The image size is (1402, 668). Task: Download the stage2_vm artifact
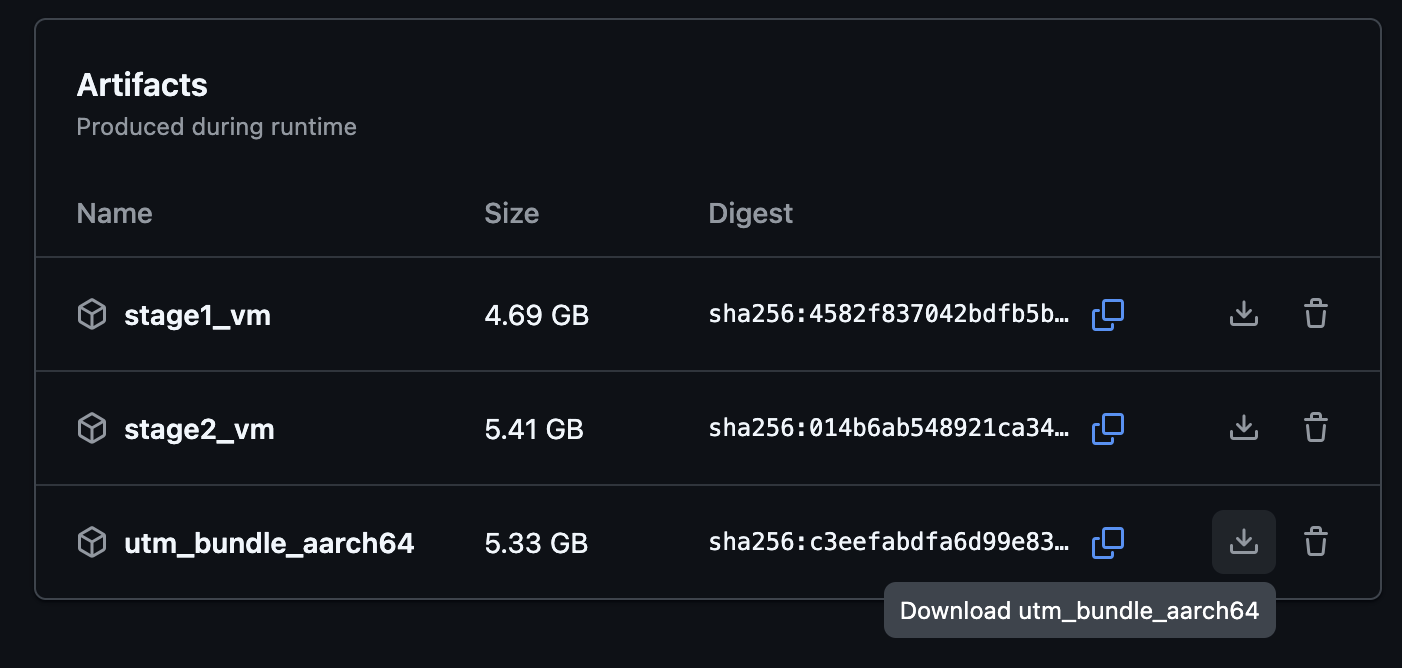(1243, 429)
